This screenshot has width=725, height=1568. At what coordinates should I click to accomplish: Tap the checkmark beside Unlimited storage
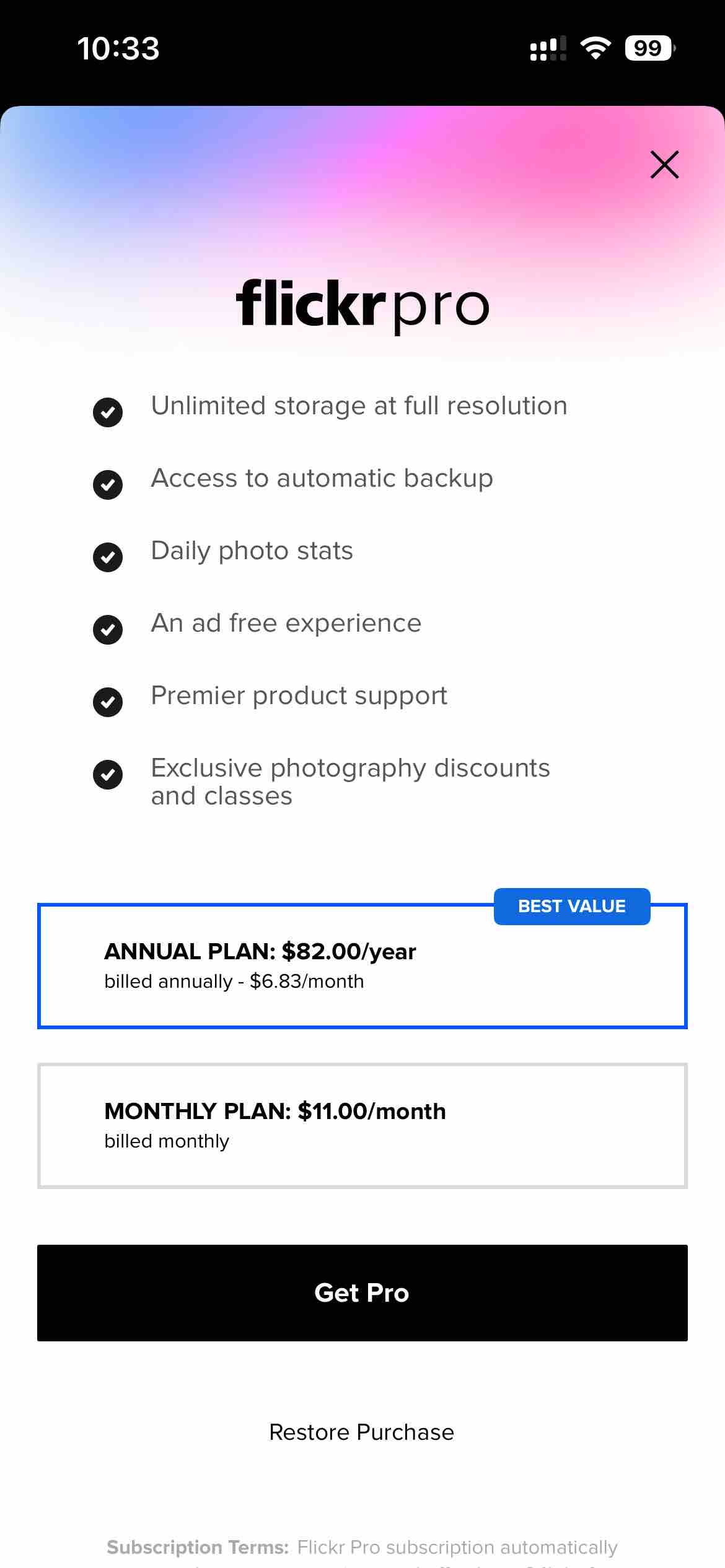point(108,412)
